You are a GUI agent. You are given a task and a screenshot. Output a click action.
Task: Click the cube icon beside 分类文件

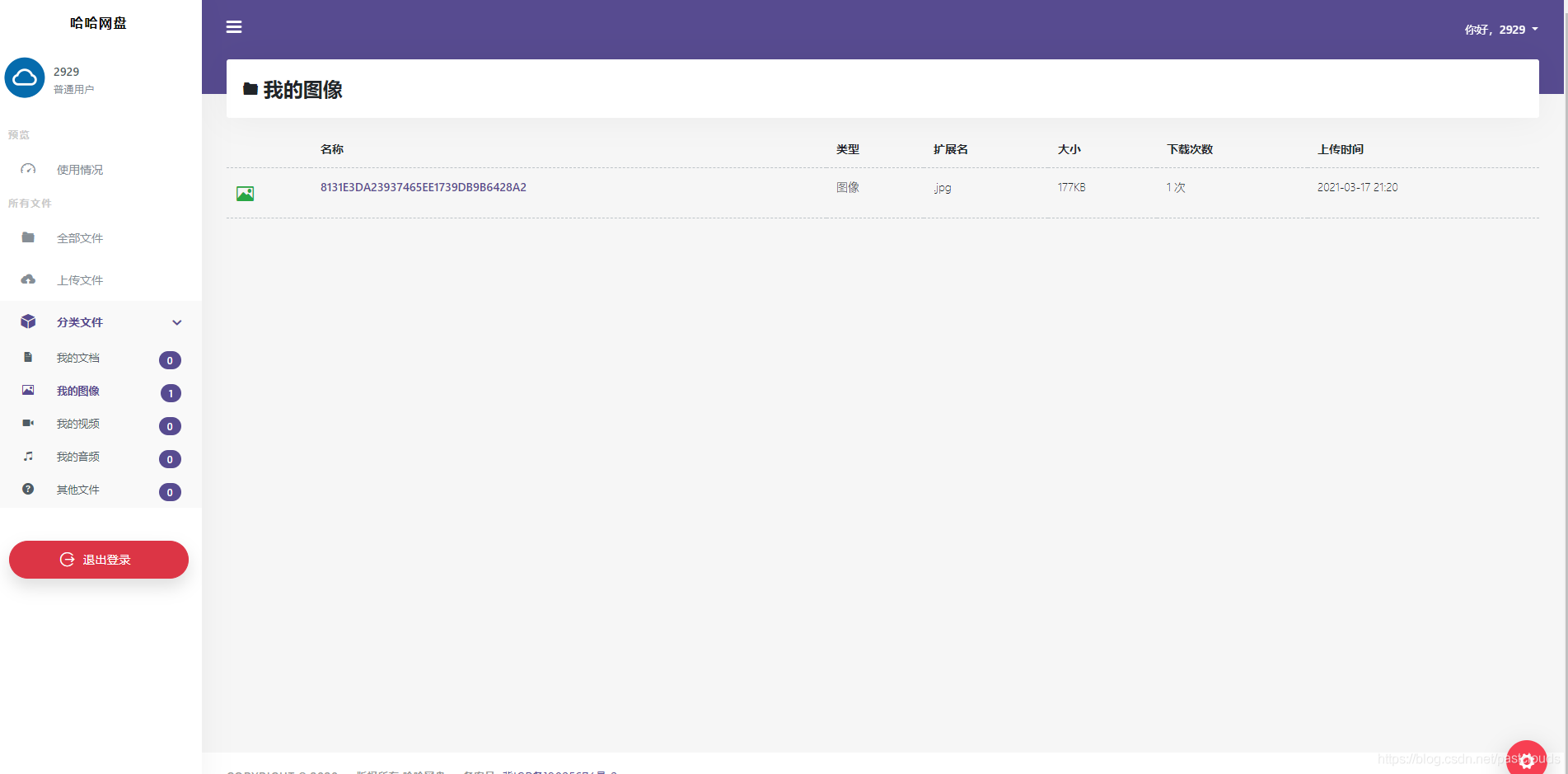click(x=28, y=321)
